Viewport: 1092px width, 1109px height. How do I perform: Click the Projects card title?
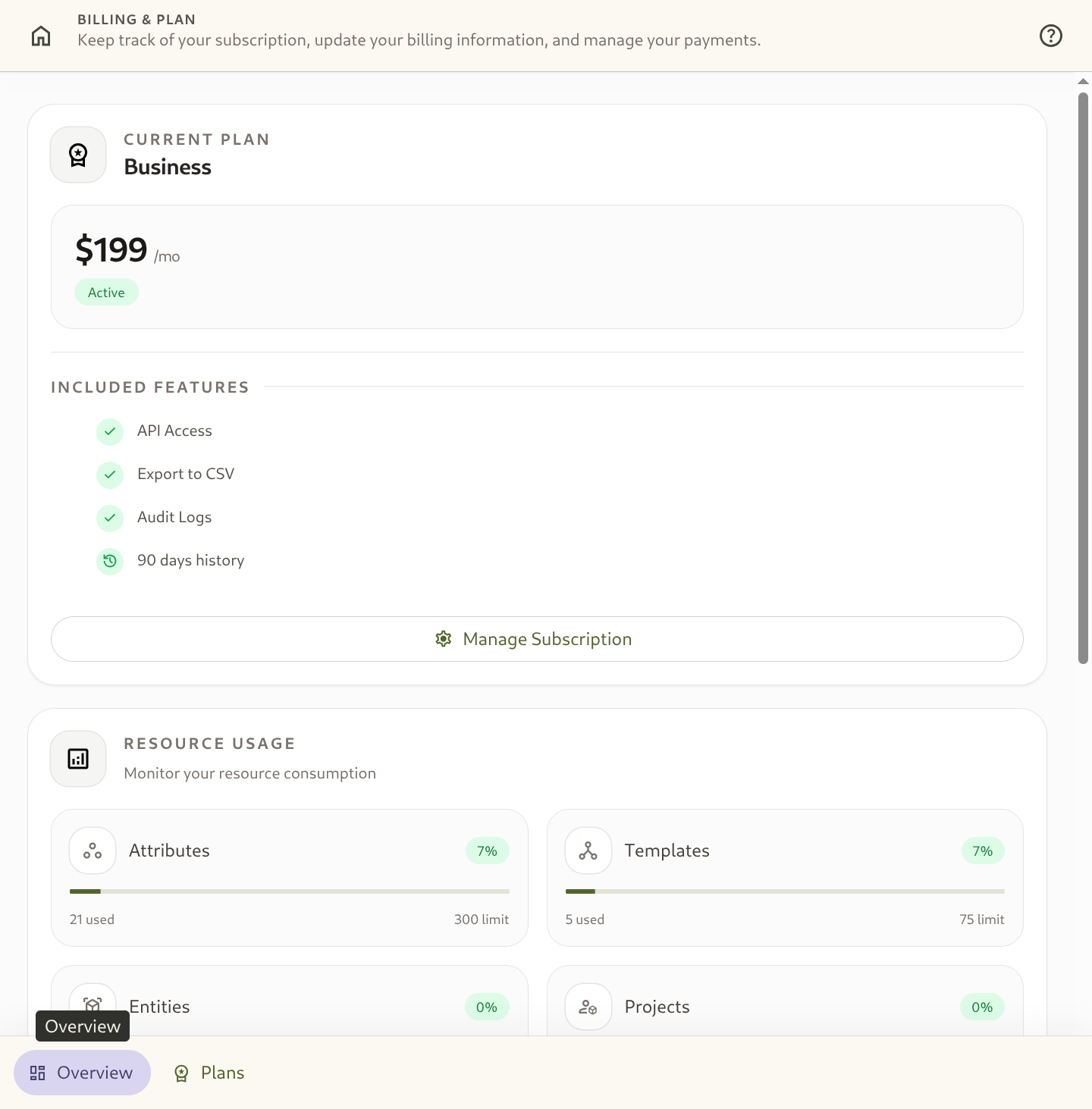tap(657, 1007)
